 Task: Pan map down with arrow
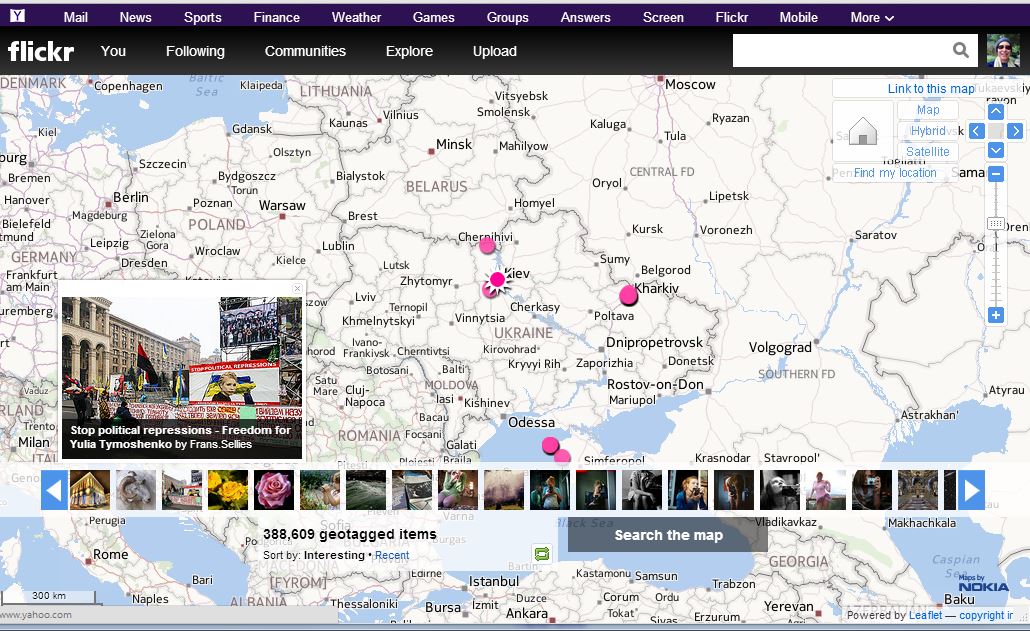click(x=996, y=150)
